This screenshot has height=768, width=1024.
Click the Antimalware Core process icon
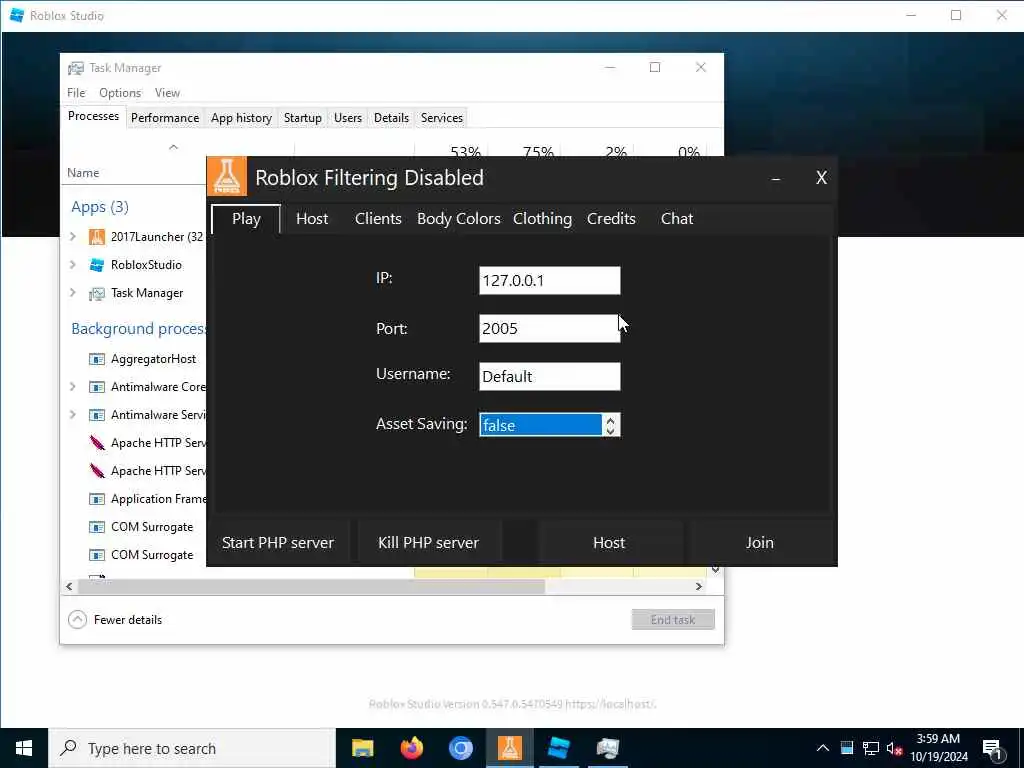tap(97, 387)
